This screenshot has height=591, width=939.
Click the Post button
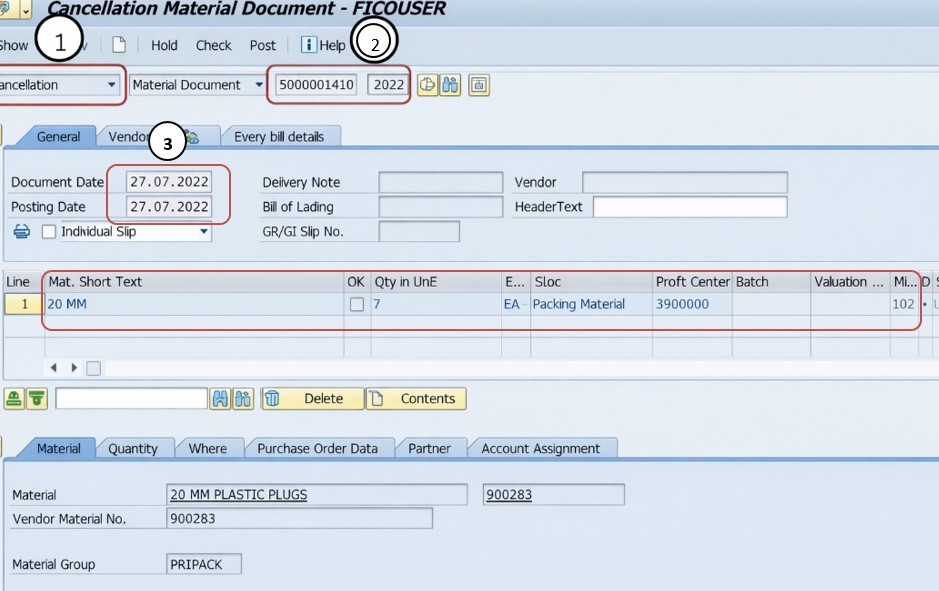(x=263, y=45)
